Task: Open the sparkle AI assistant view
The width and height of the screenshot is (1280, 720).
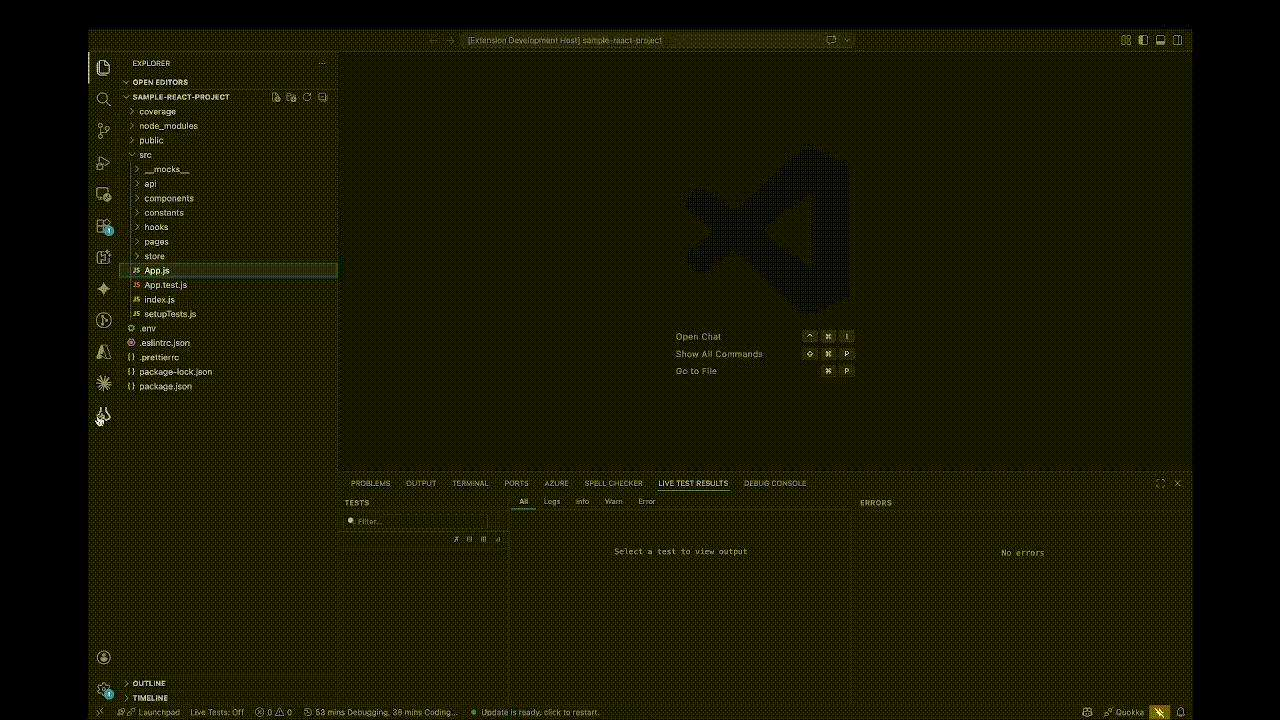Action: [x=103, y=289]
